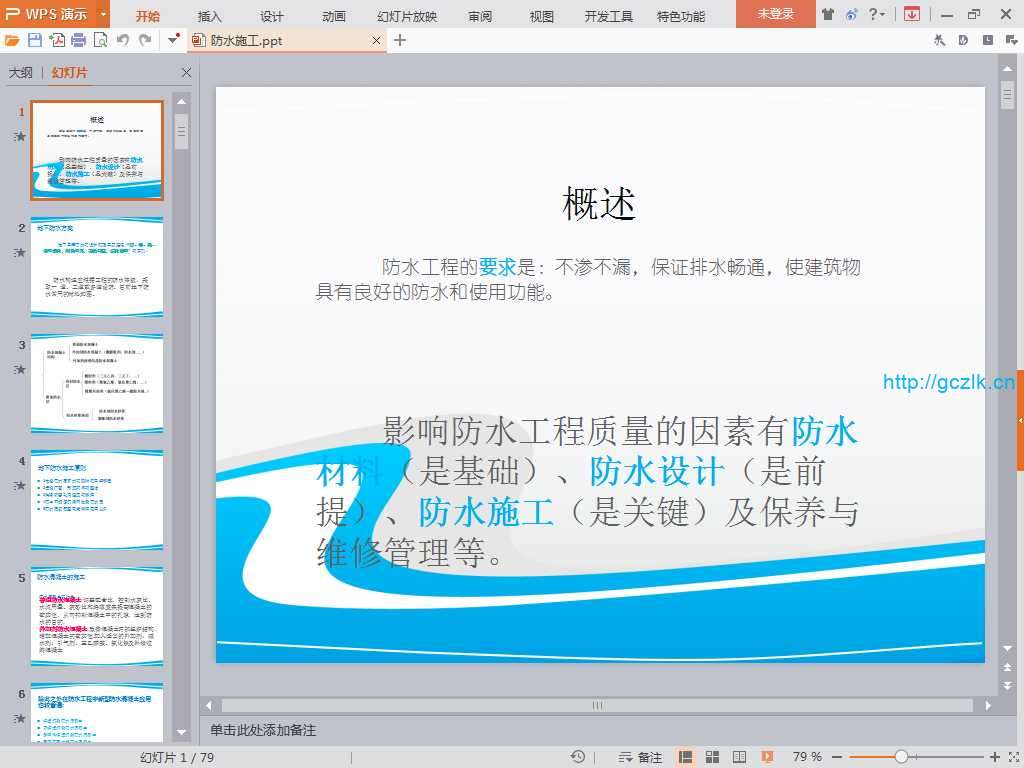Click the new tab plus button

pos(400,40)
